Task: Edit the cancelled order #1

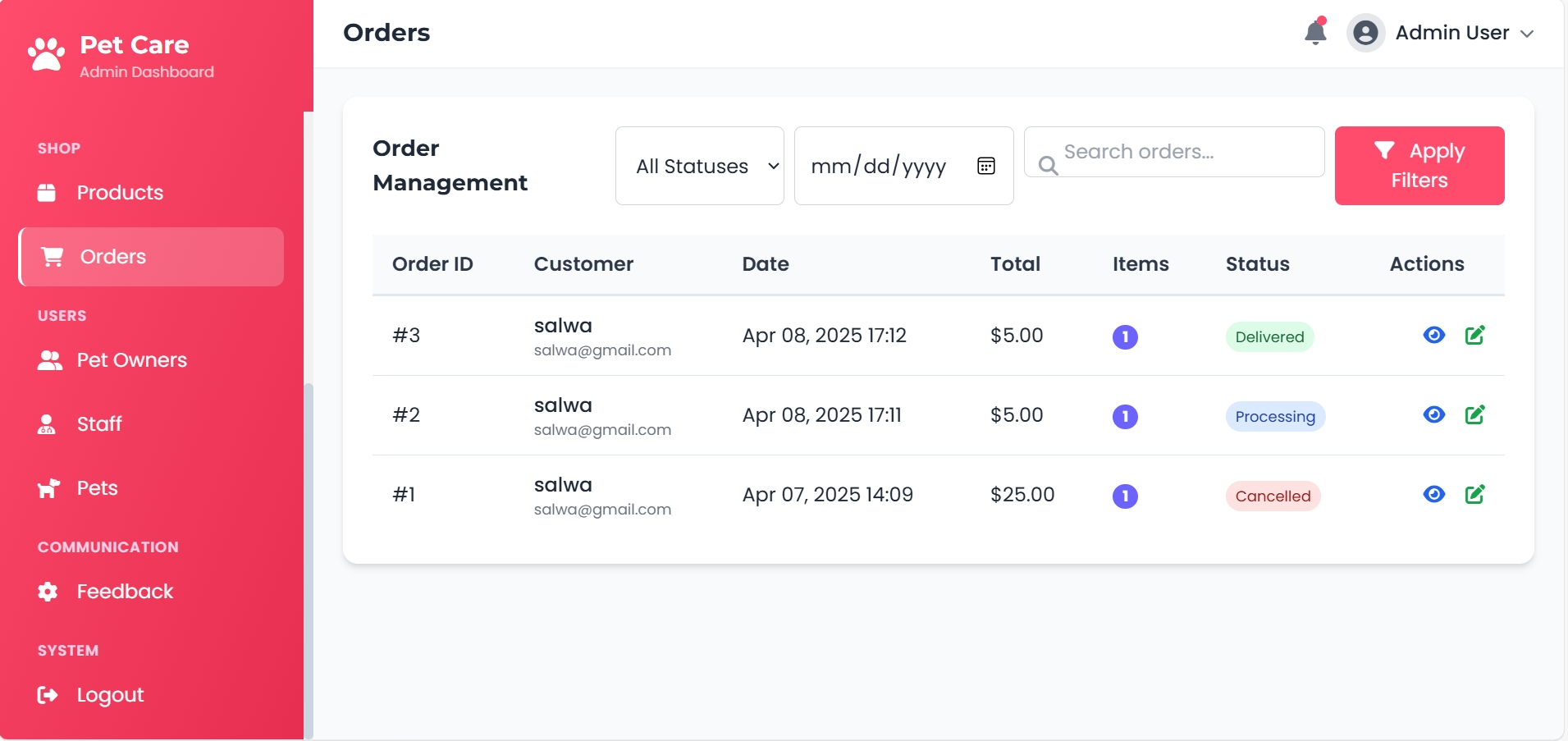Action: click(x=1474, y=495)
